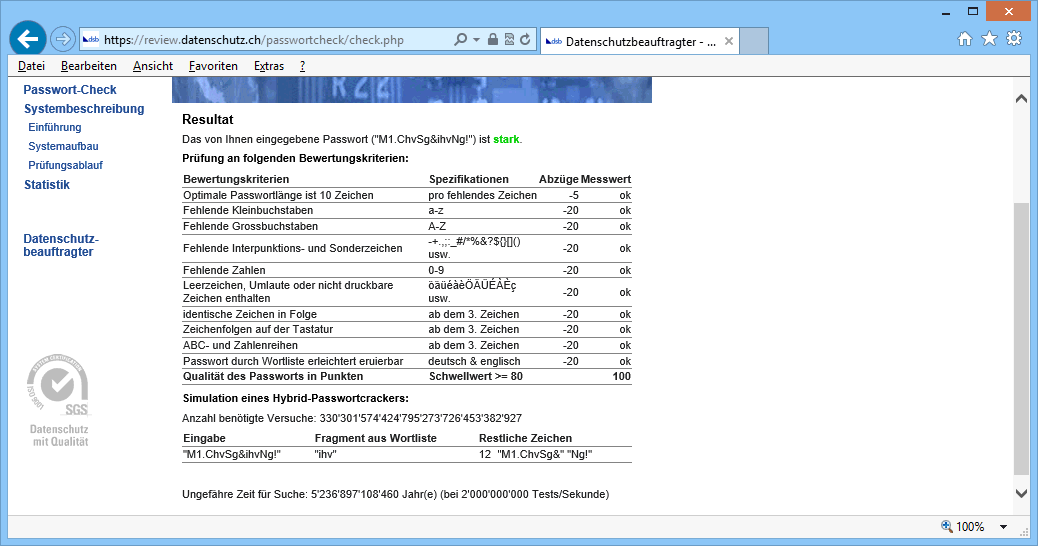This screenshot has width=1038, height=546.
Task: Open the Datei menu
Action: [x=31, y=66]
